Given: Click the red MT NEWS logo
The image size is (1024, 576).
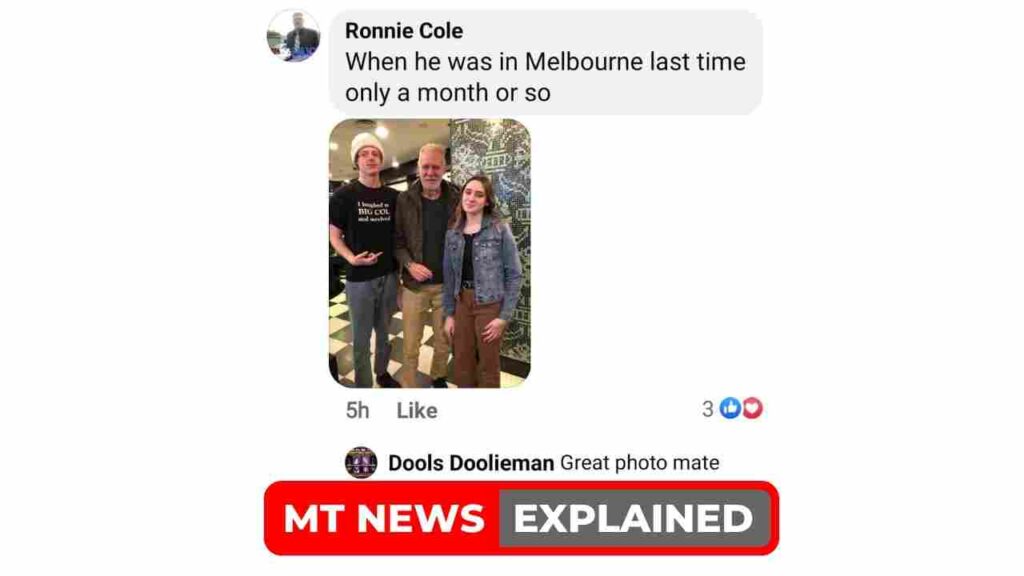Looking at the screenshot, I should pyautogui.click(x=383, y=519).
